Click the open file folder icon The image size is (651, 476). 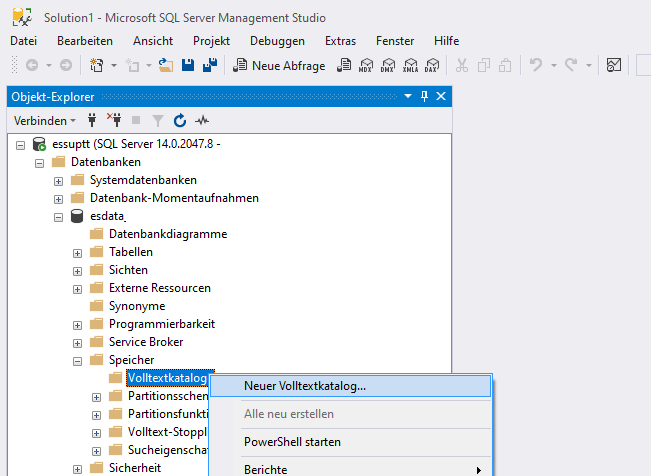tap(166, 65)
